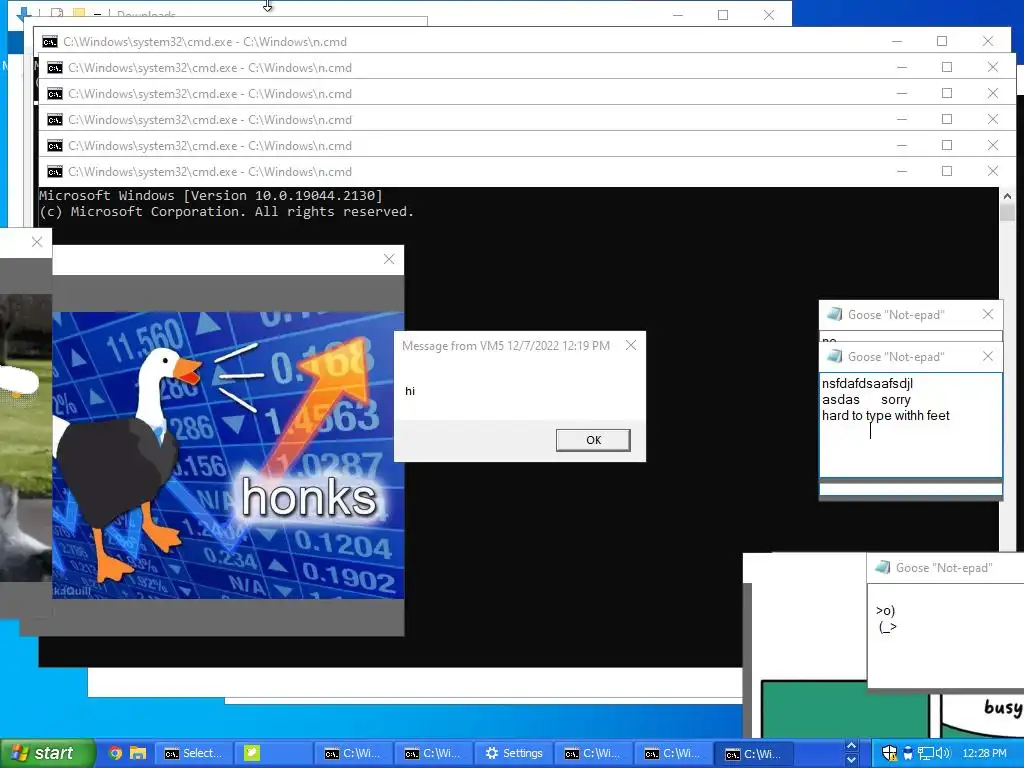
Task: Click notepad icon of the ASCII goose Not-epad
Action: (882, 567)
